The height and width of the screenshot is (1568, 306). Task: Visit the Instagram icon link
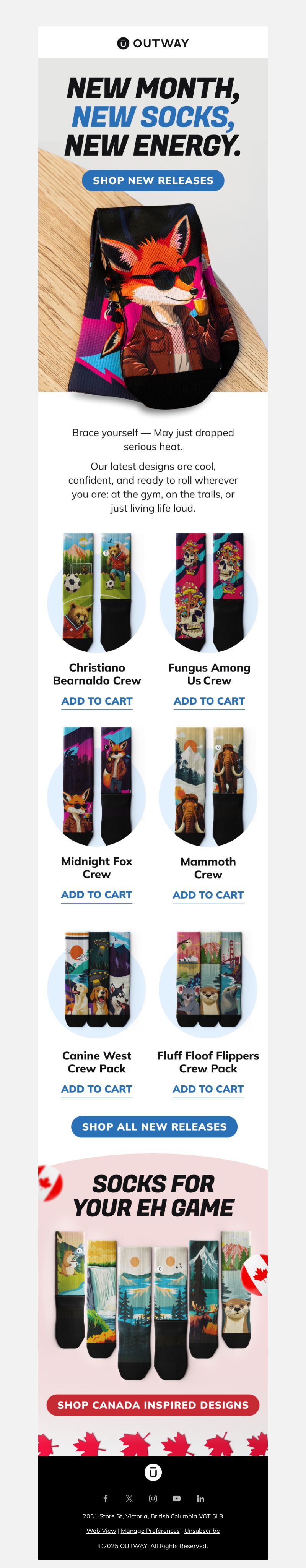[x=153, y=1498]
